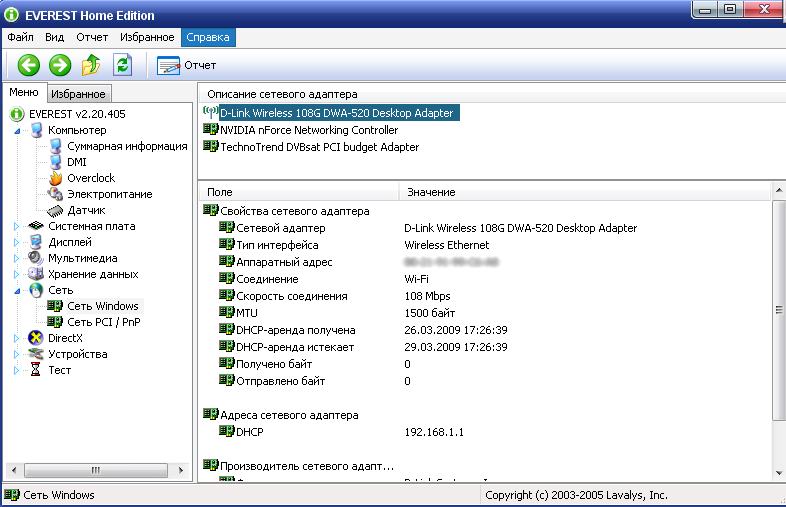Click the Системная плата motherboard icon
This screenshot has height=507, width=786.
coord(36,226)
